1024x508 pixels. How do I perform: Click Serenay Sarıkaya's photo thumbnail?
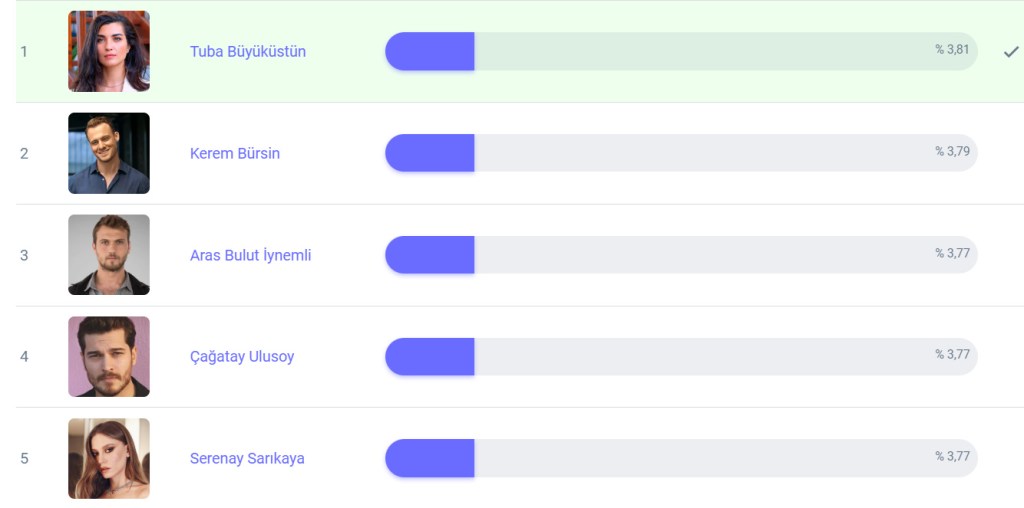pos(109,458)
